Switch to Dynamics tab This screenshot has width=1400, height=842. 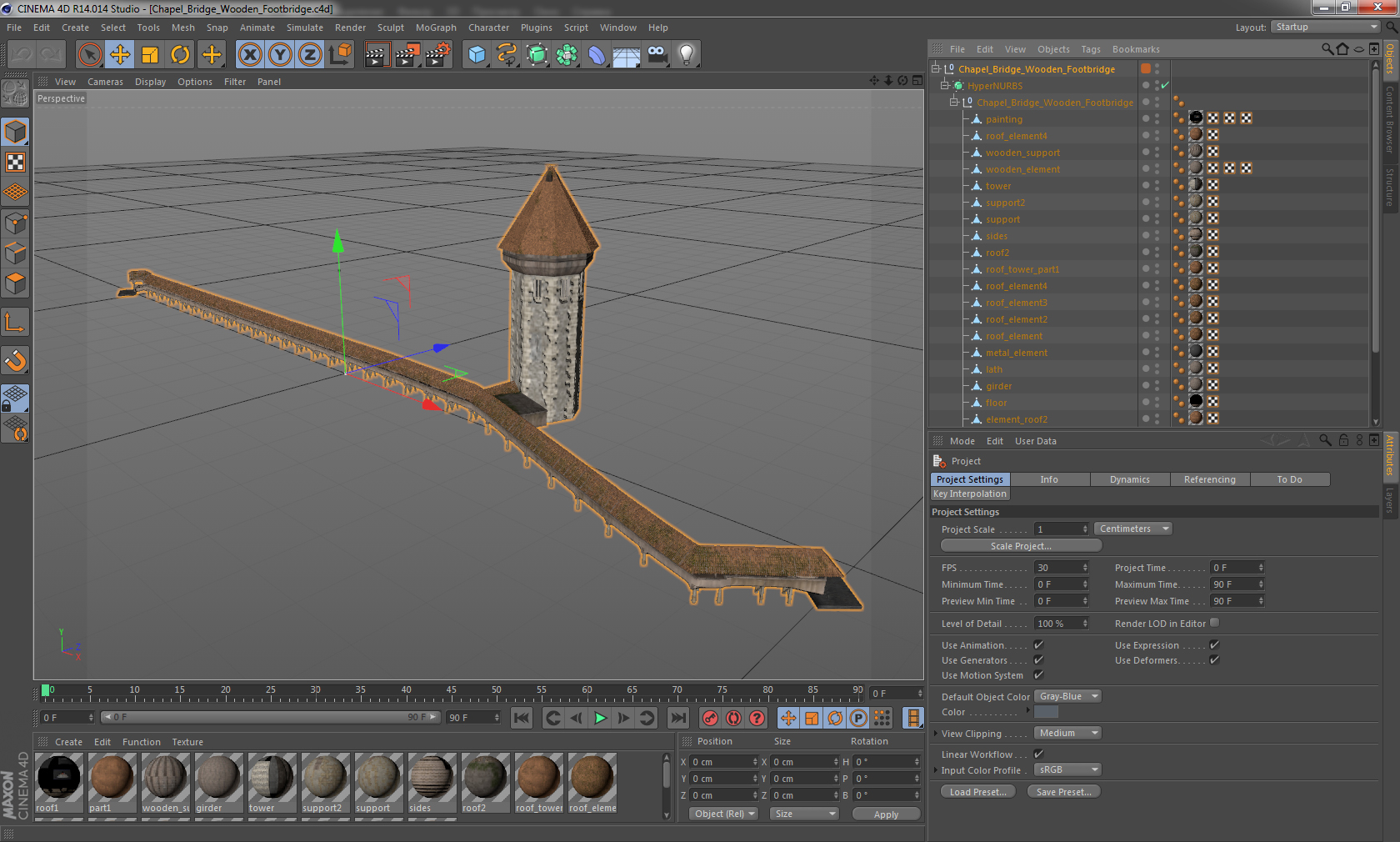tap(1130, 479)
